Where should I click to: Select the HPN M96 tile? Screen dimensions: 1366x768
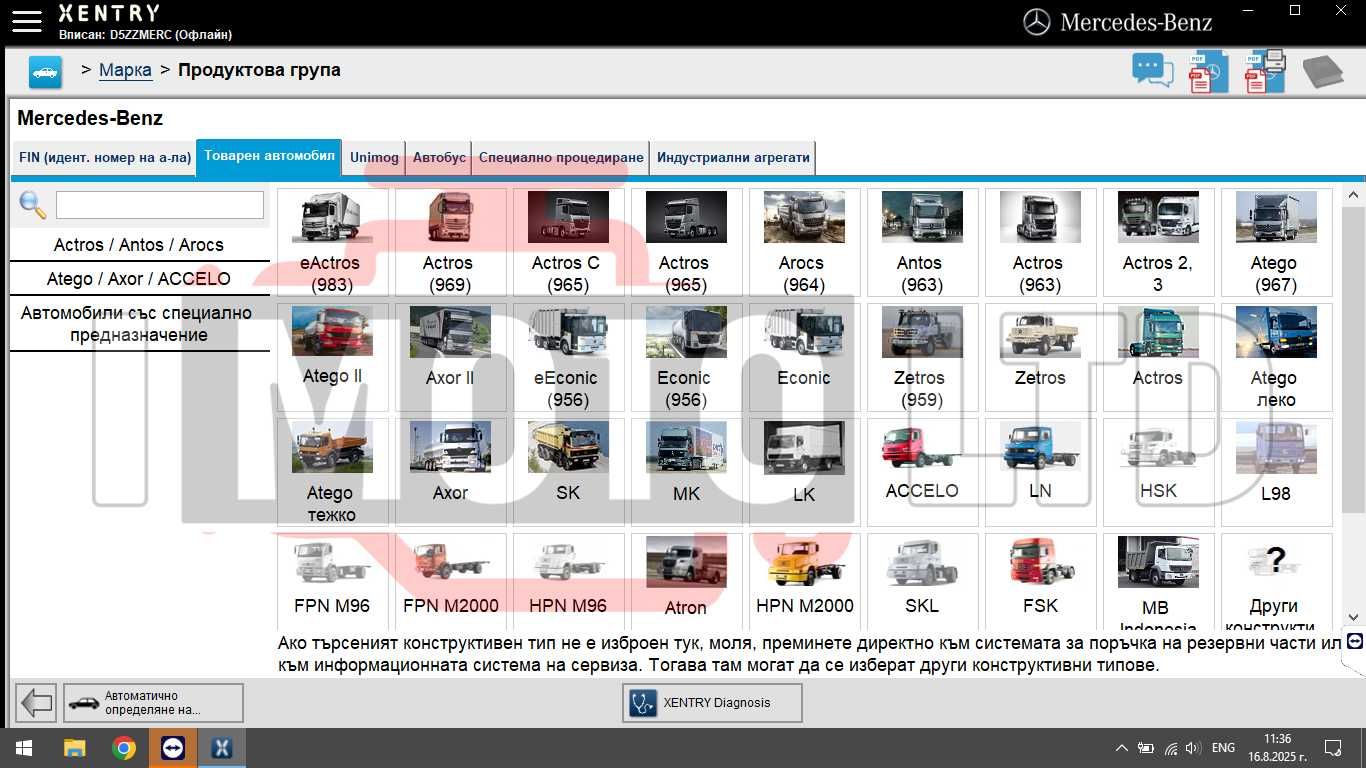568,581
